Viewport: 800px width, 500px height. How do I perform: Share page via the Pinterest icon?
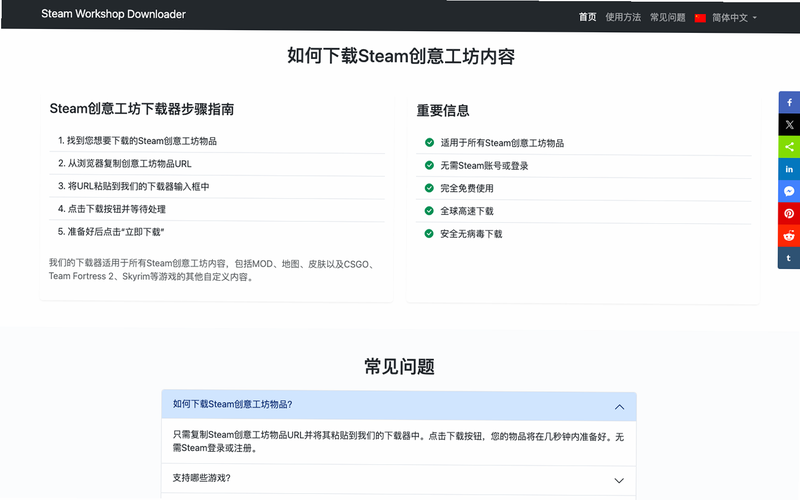(789, 214)
